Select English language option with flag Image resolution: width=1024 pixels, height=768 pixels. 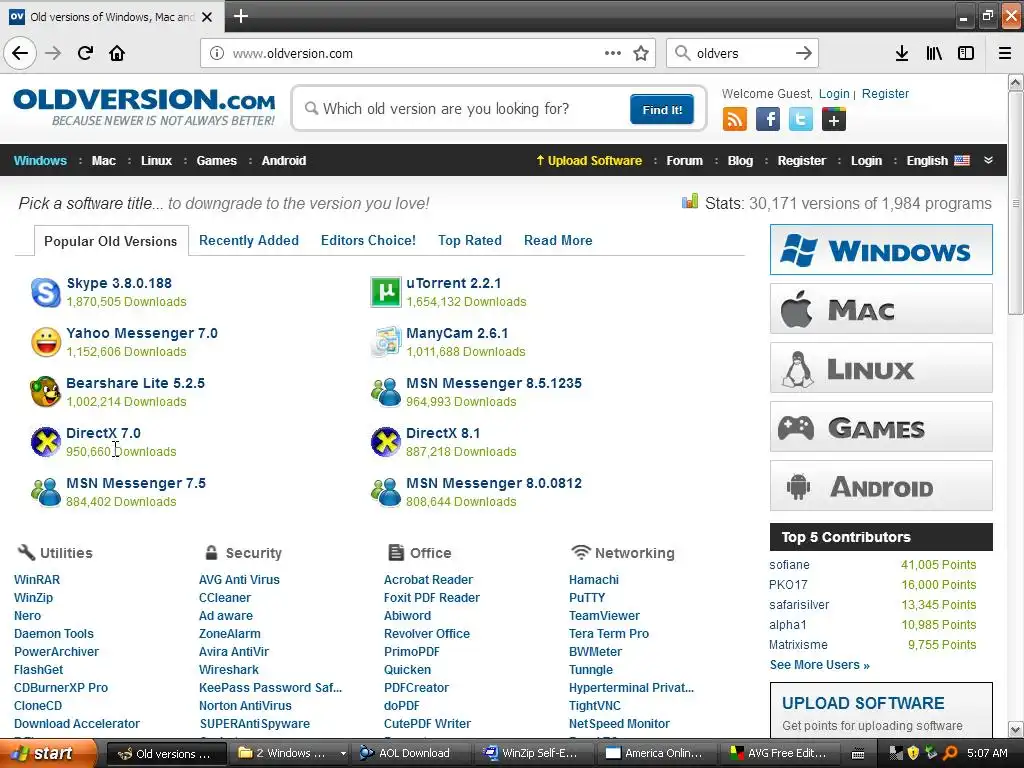coord(938,161)
